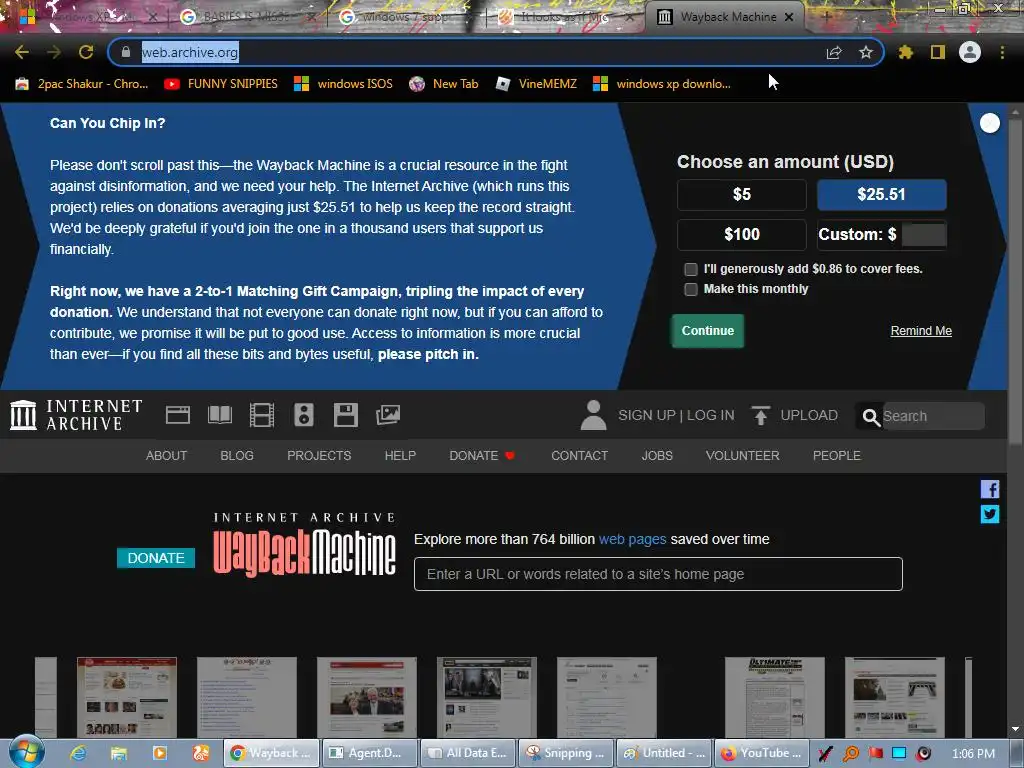Click the Internet Archive Search box
This screenshot has height=768, width=1024.
point(933,416)
